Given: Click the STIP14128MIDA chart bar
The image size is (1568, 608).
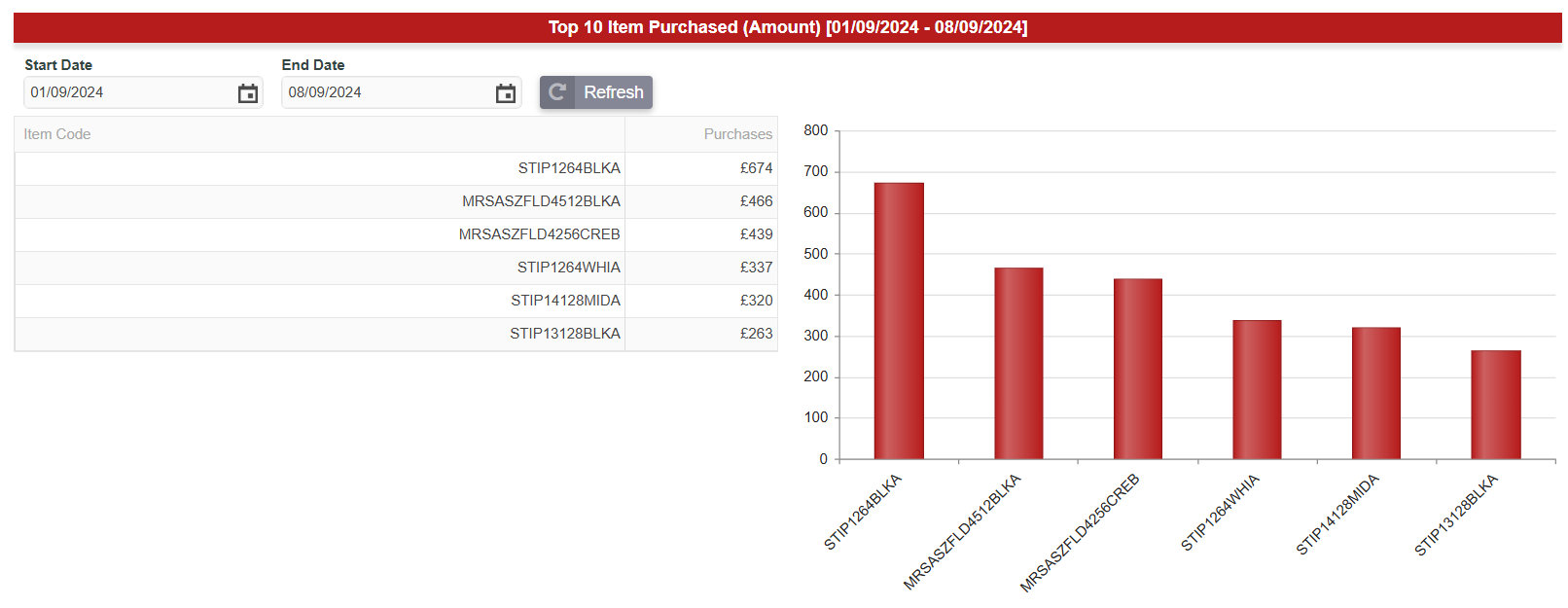Looking at the screenshot, I should (x=1375, y=393).
